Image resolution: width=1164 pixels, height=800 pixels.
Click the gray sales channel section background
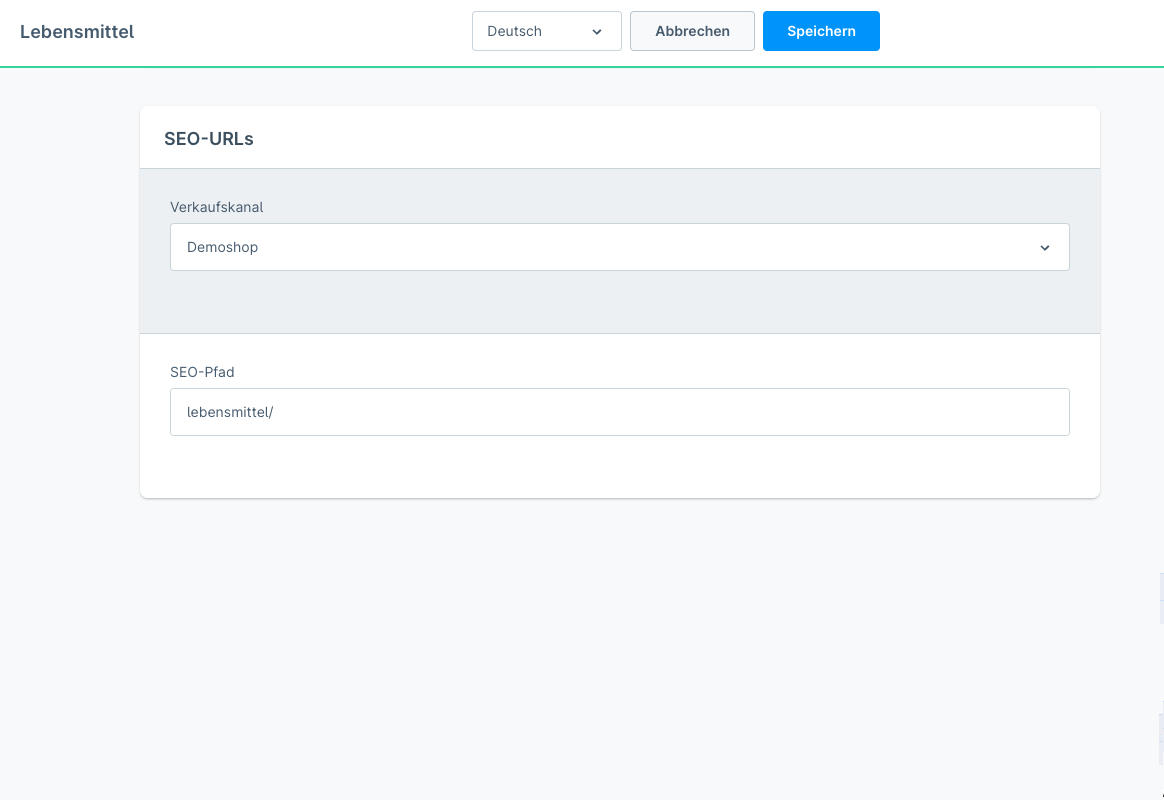pos(619,302)
